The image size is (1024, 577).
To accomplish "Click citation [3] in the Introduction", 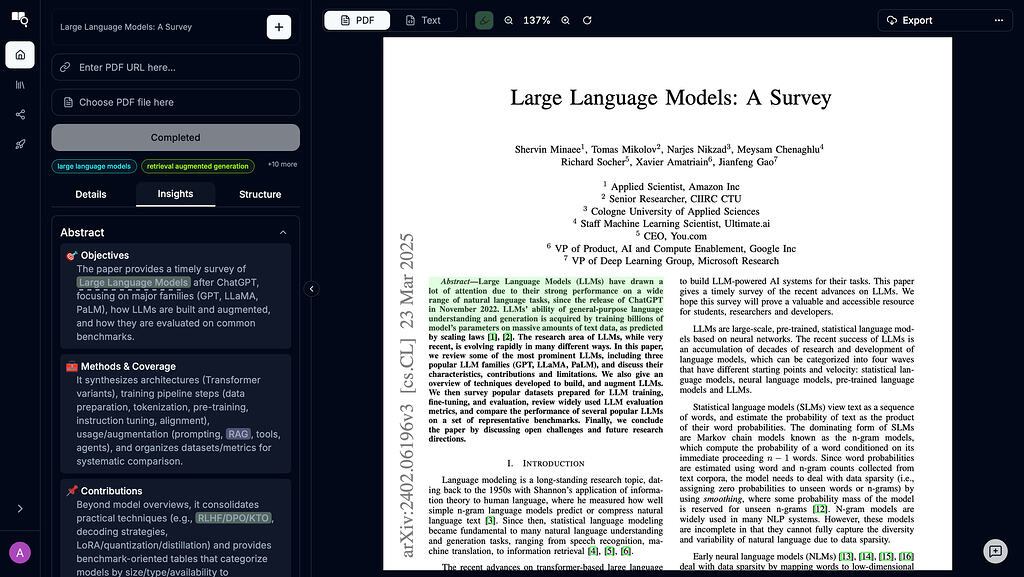I will pyautogui.click(x=490, y=520).
